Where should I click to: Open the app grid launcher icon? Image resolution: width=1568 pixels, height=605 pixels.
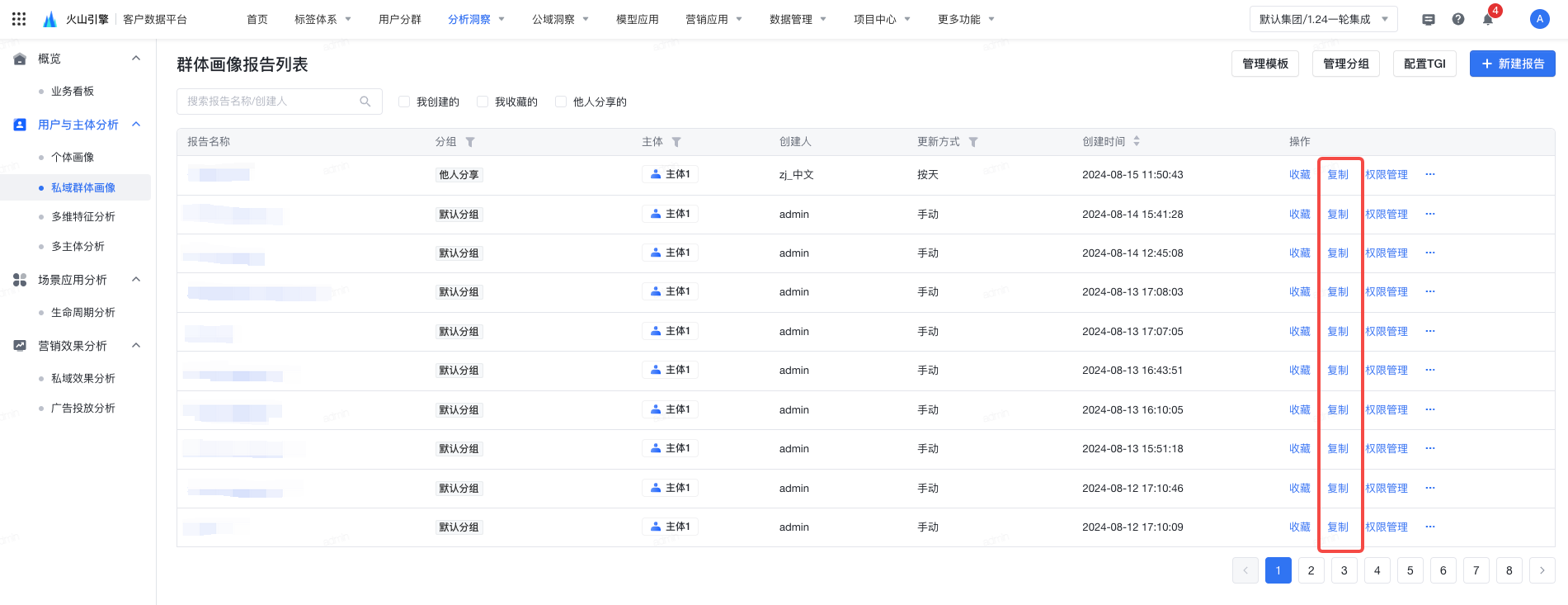click(19, 19)
